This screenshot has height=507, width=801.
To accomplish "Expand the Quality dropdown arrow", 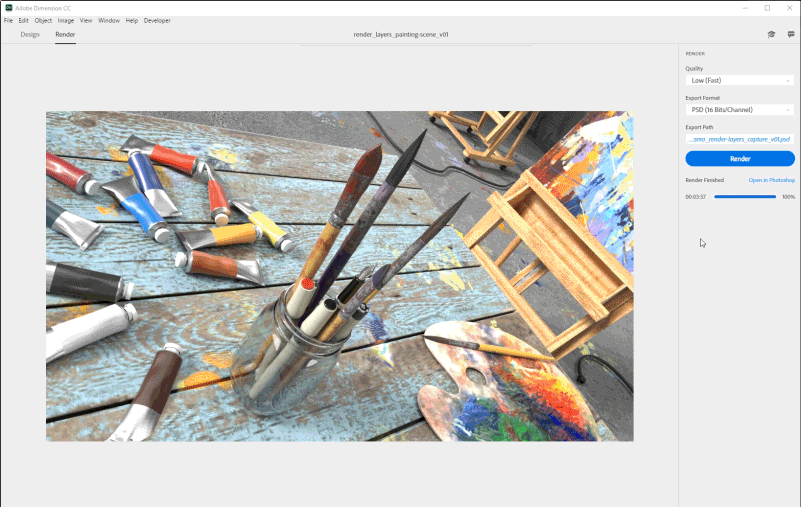I will point(788,81).
